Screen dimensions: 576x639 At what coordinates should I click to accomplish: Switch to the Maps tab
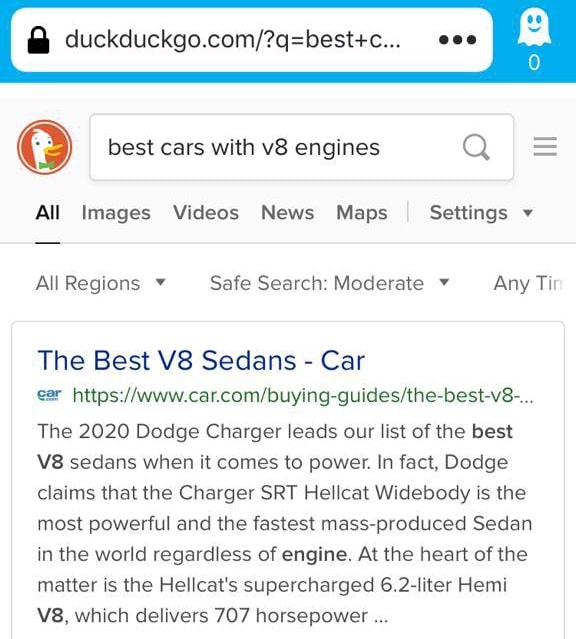point(362,213)
